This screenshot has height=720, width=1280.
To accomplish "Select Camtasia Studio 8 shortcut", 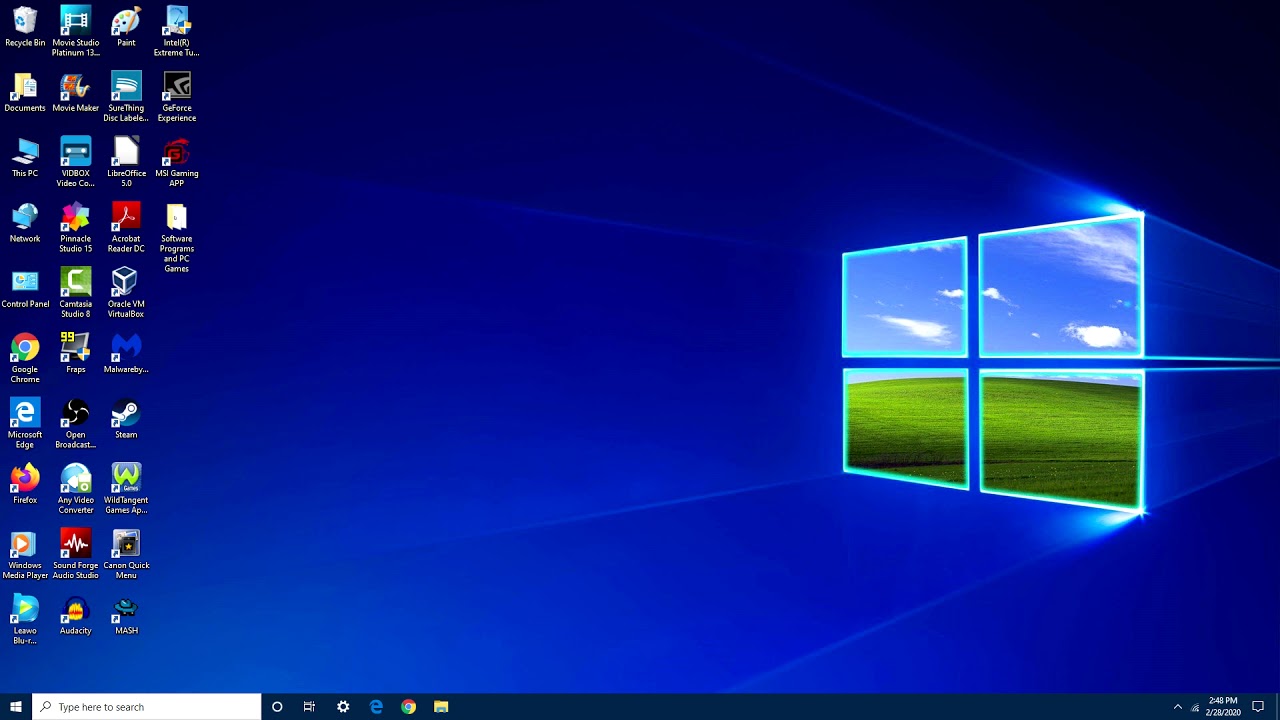I will click(x=75, y=293).
